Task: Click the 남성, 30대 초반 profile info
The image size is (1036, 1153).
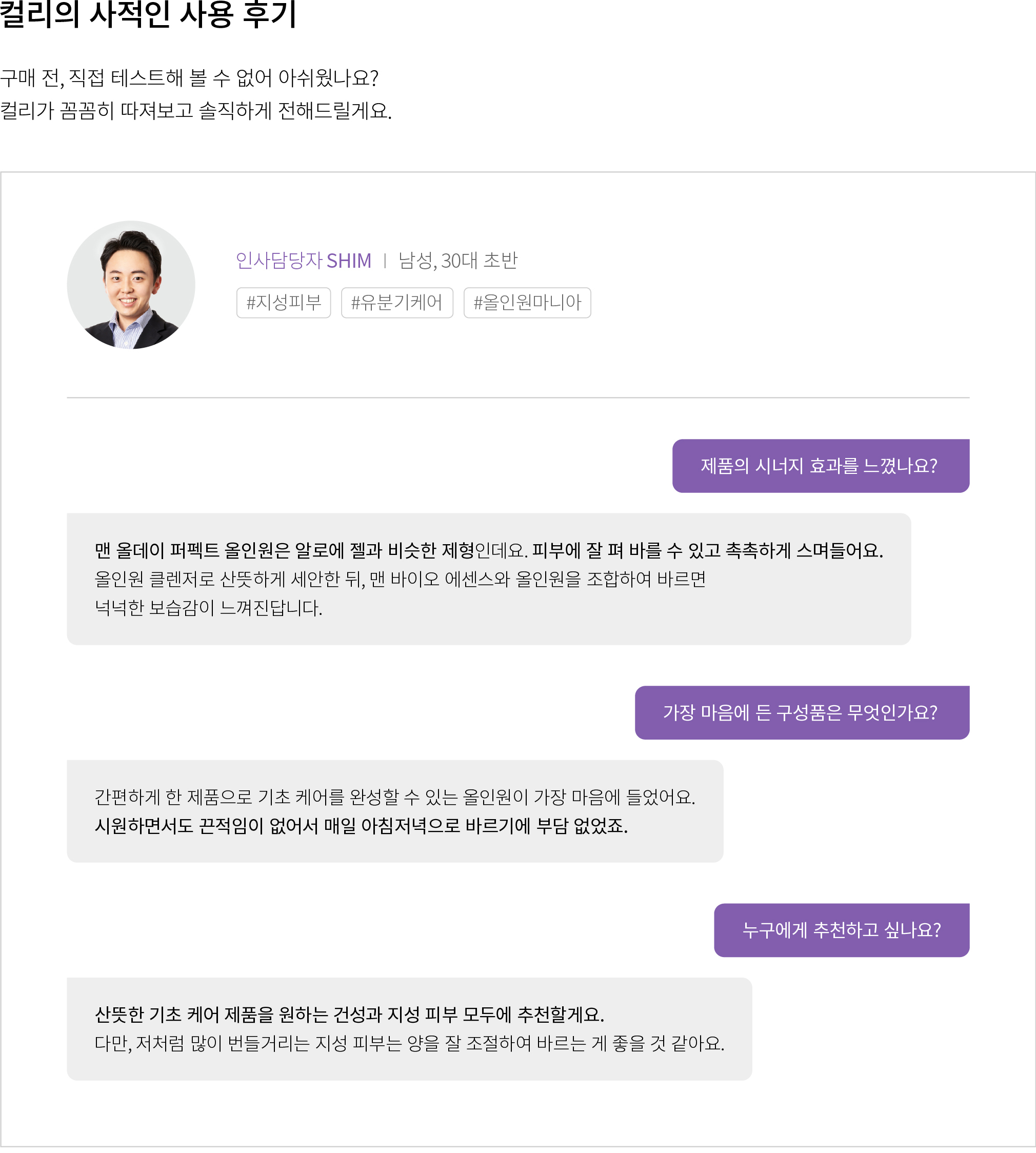Action: 458,261
